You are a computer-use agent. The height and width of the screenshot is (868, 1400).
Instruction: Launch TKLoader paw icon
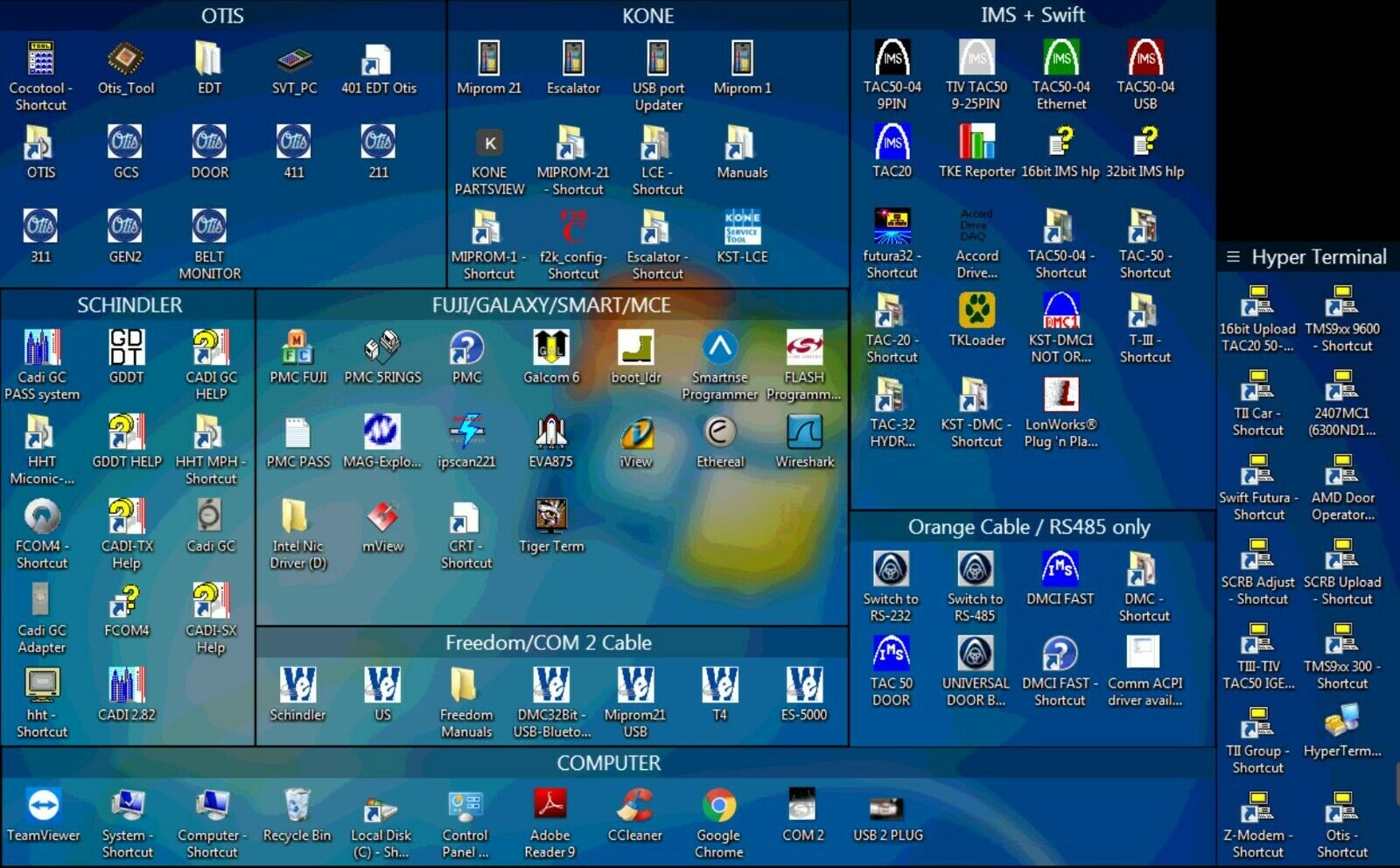click(976, 310)
